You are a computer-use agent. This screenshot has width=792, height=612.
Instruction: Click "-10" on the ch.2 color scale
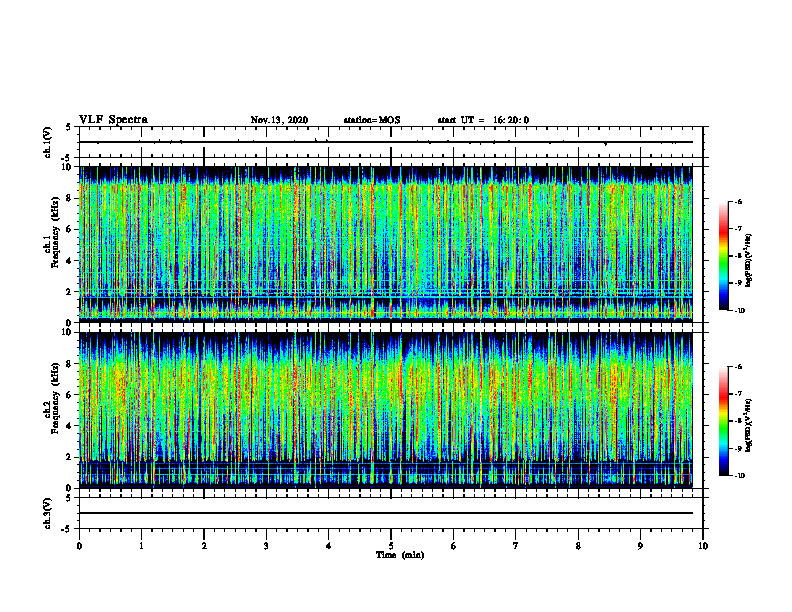tap(739, 476)
